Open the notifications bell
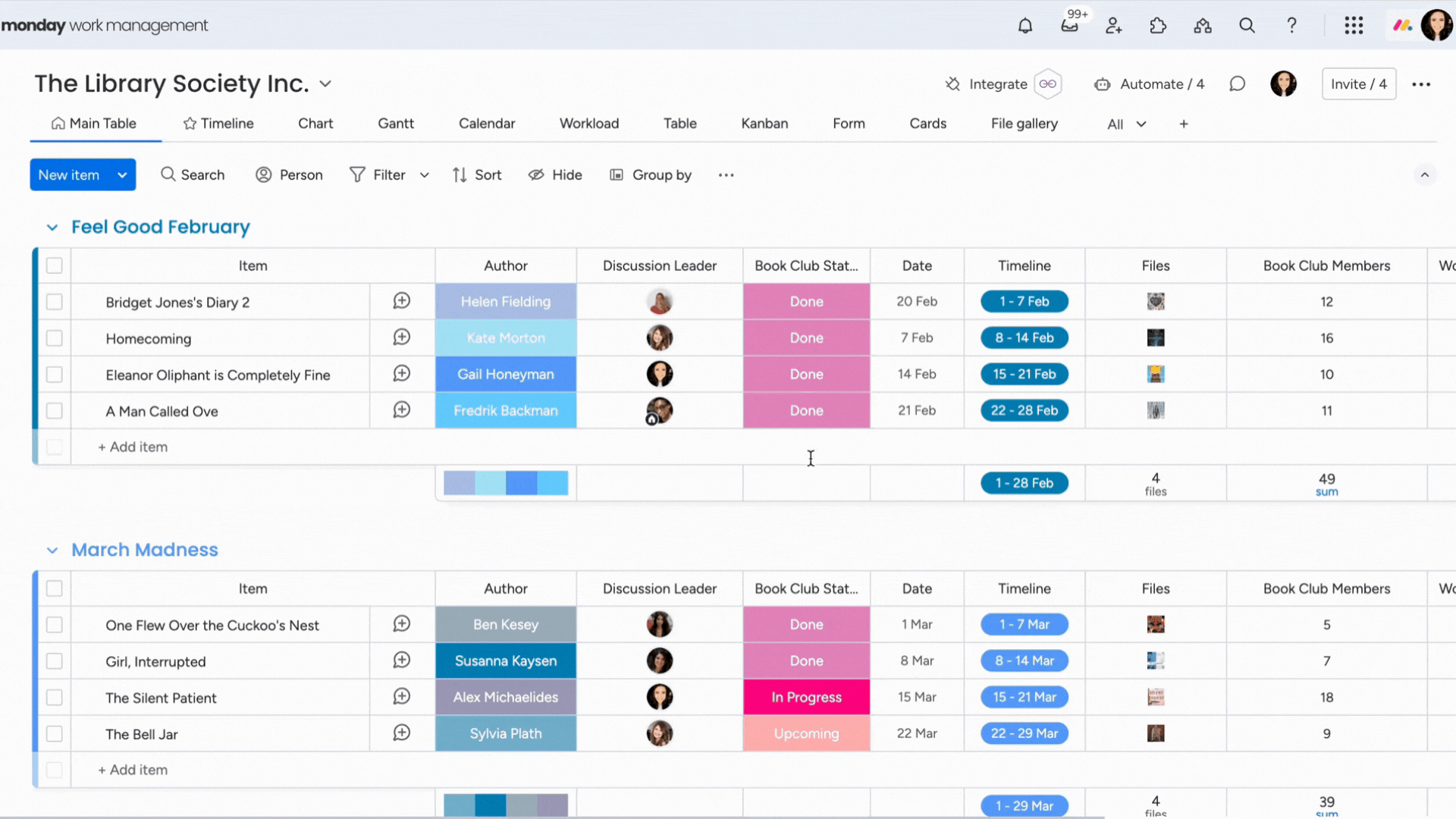 1025,26
